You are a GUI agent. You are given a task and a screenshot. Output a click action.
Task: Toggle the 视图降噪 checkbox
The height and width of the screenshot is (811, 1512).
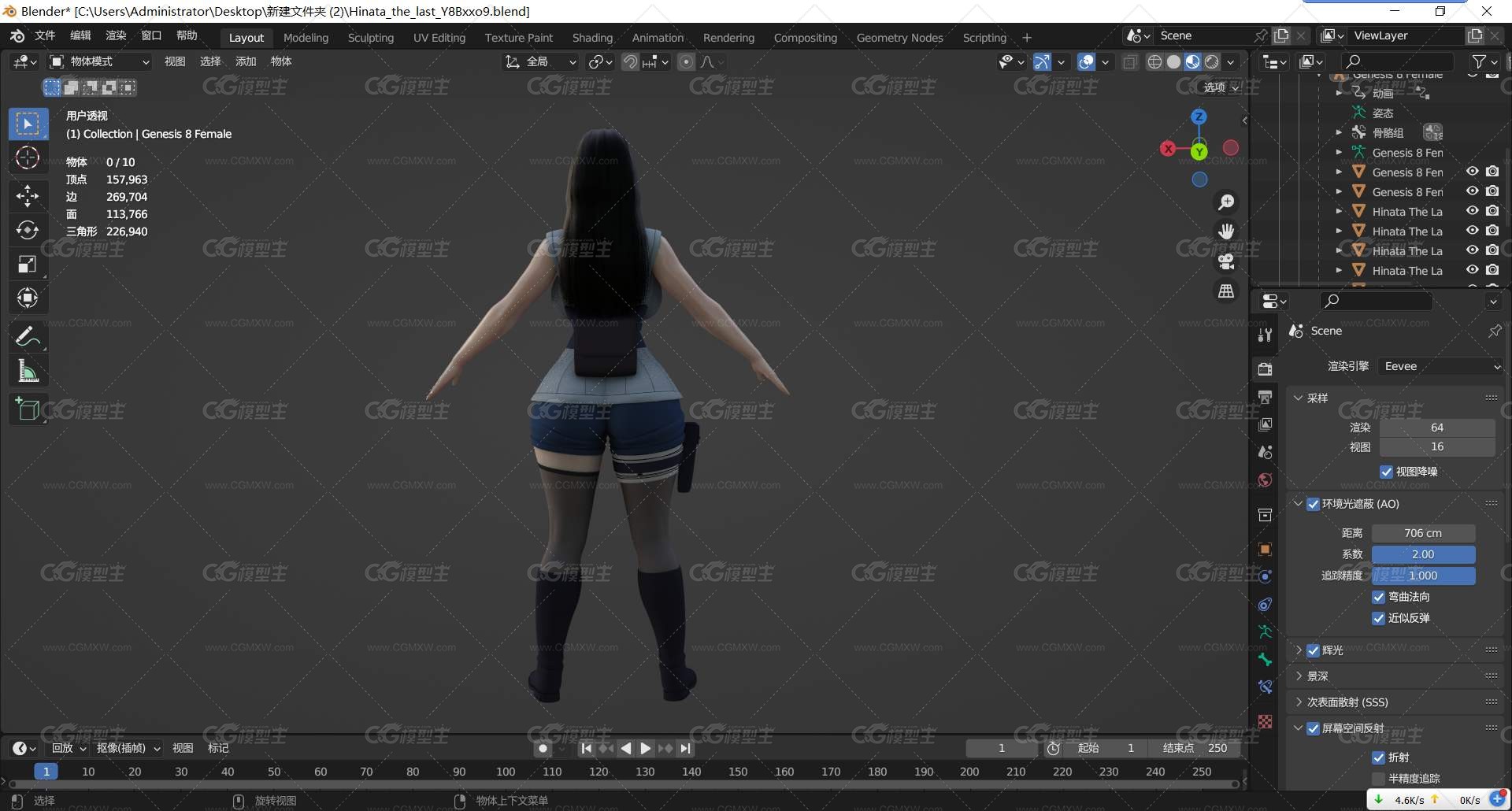click(x=1387, y=472)
